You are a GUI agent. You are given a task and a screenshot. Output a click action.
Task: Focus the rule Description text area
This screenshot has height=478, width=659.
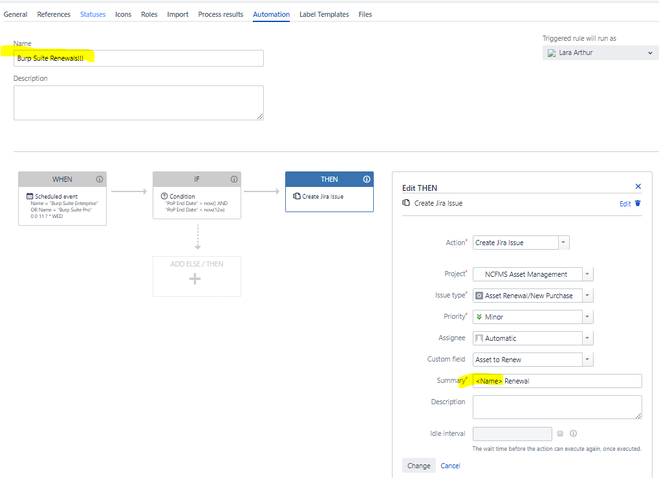[x=139, y=103]
